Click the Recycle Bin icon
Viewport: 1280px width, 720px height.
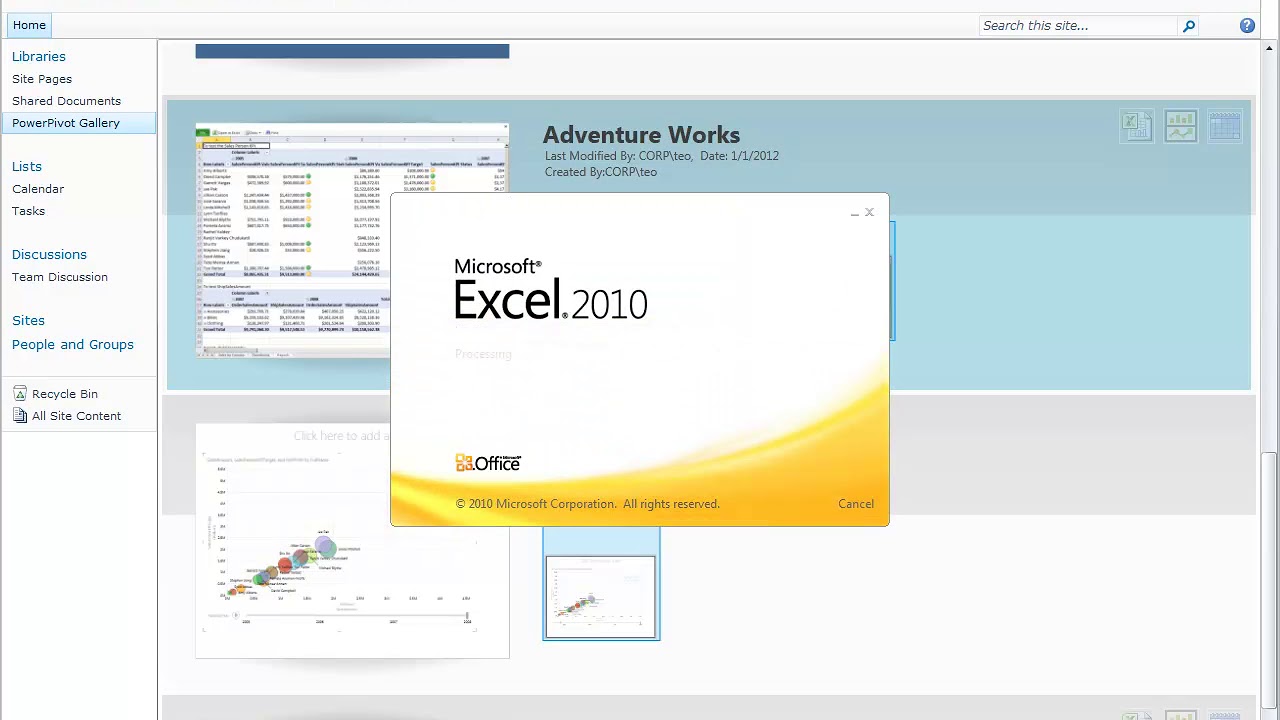[x=20, y=394]
